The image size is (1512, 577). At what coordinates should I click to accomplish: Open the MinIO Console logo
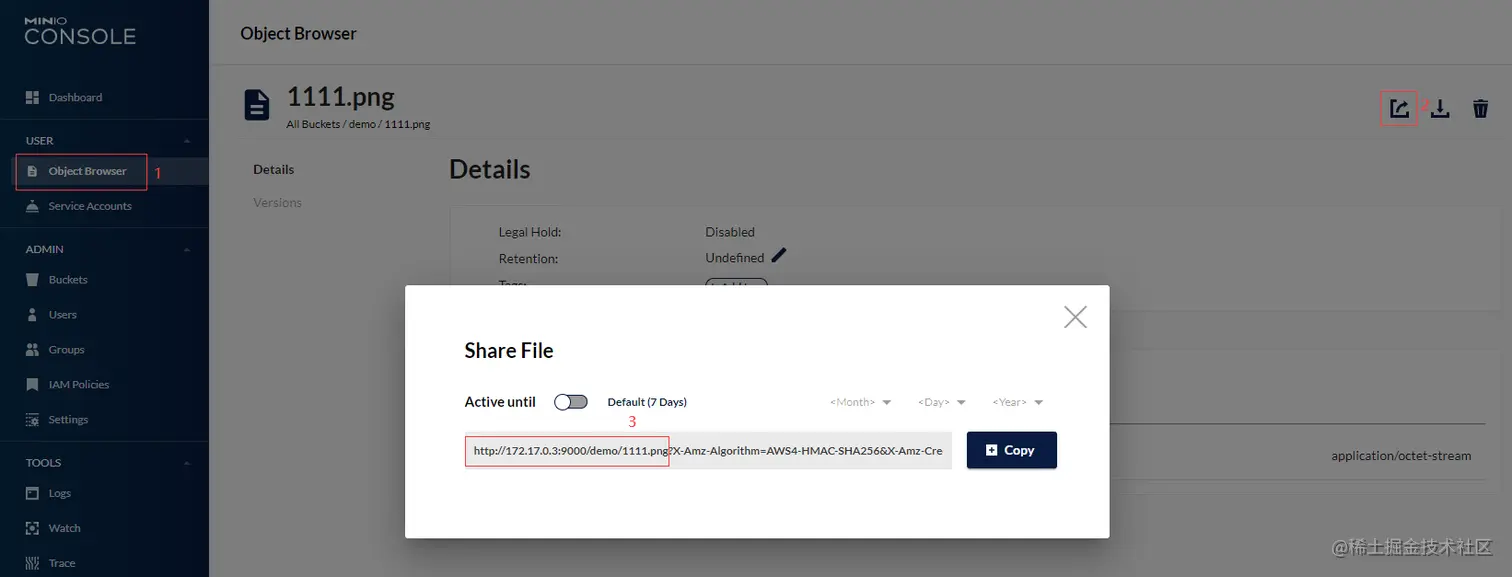80,31
